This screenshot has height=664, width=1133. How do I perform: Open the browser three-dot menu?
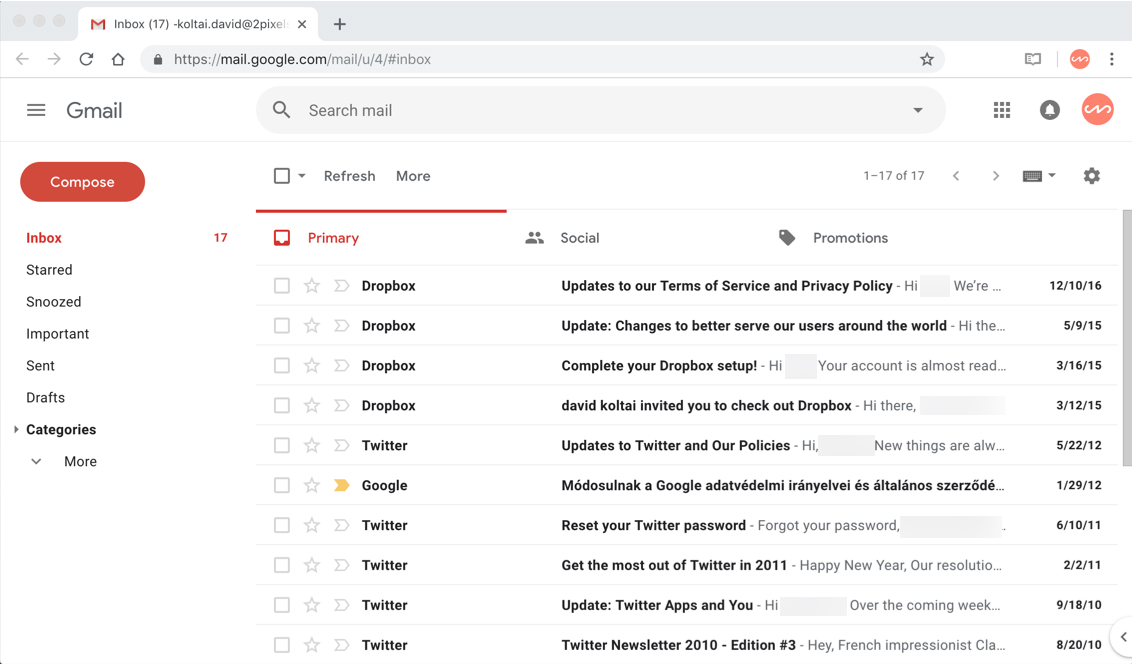[1111, 59]
